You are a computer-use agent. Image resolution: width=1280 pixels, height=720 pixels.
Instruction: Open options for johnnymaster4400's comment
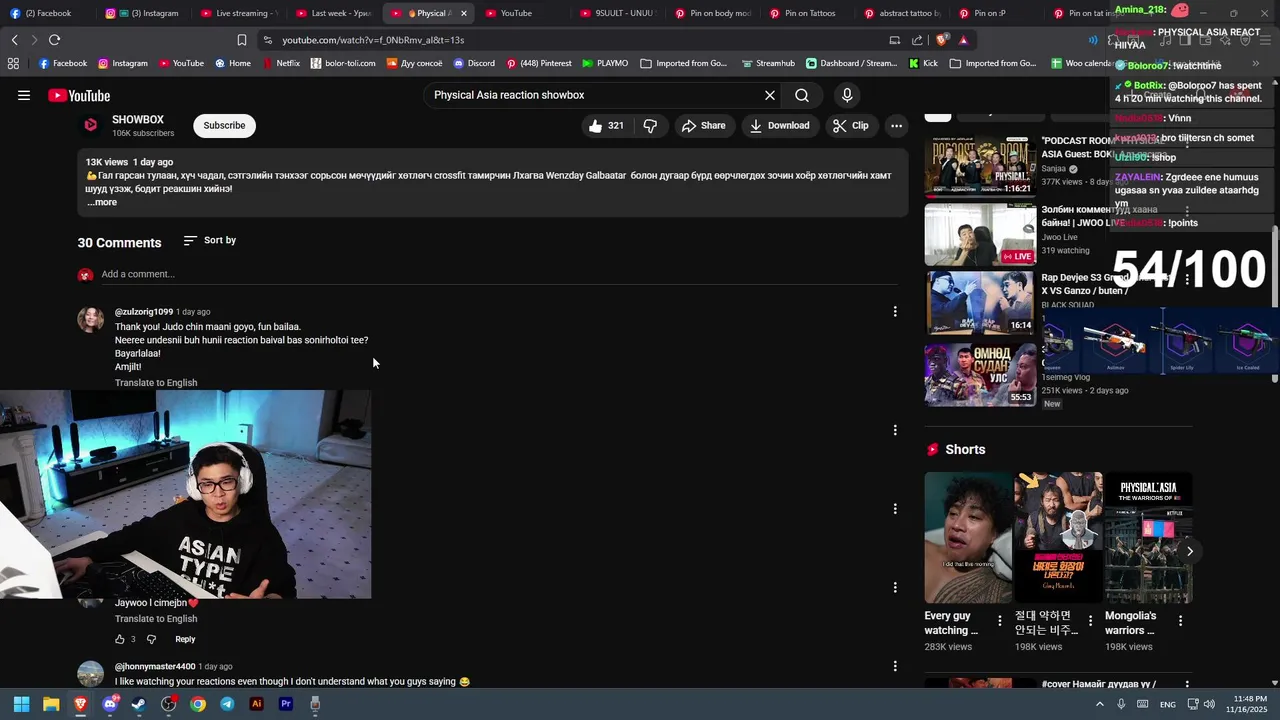click(895, 666)
